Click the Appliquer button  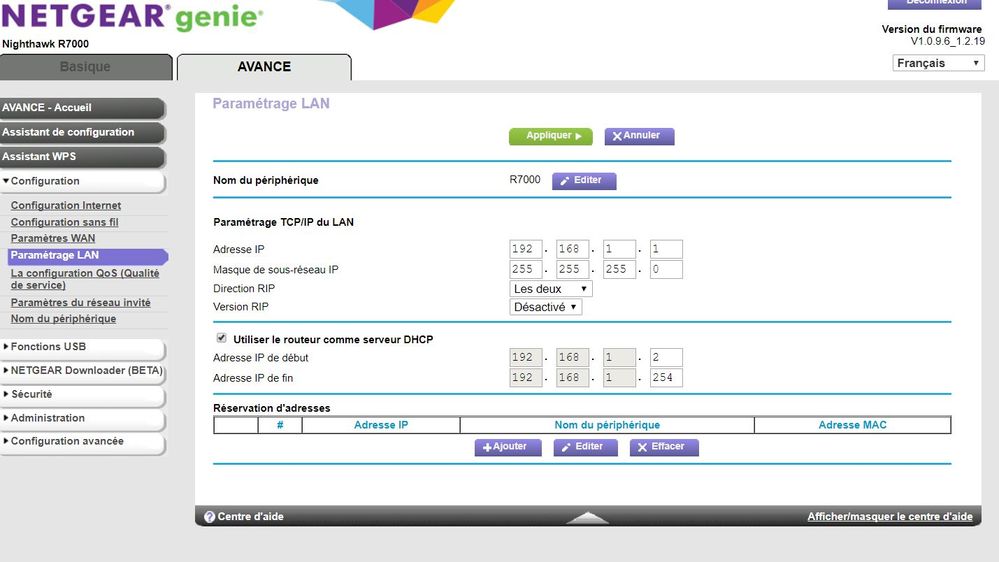tap(550, 136)
